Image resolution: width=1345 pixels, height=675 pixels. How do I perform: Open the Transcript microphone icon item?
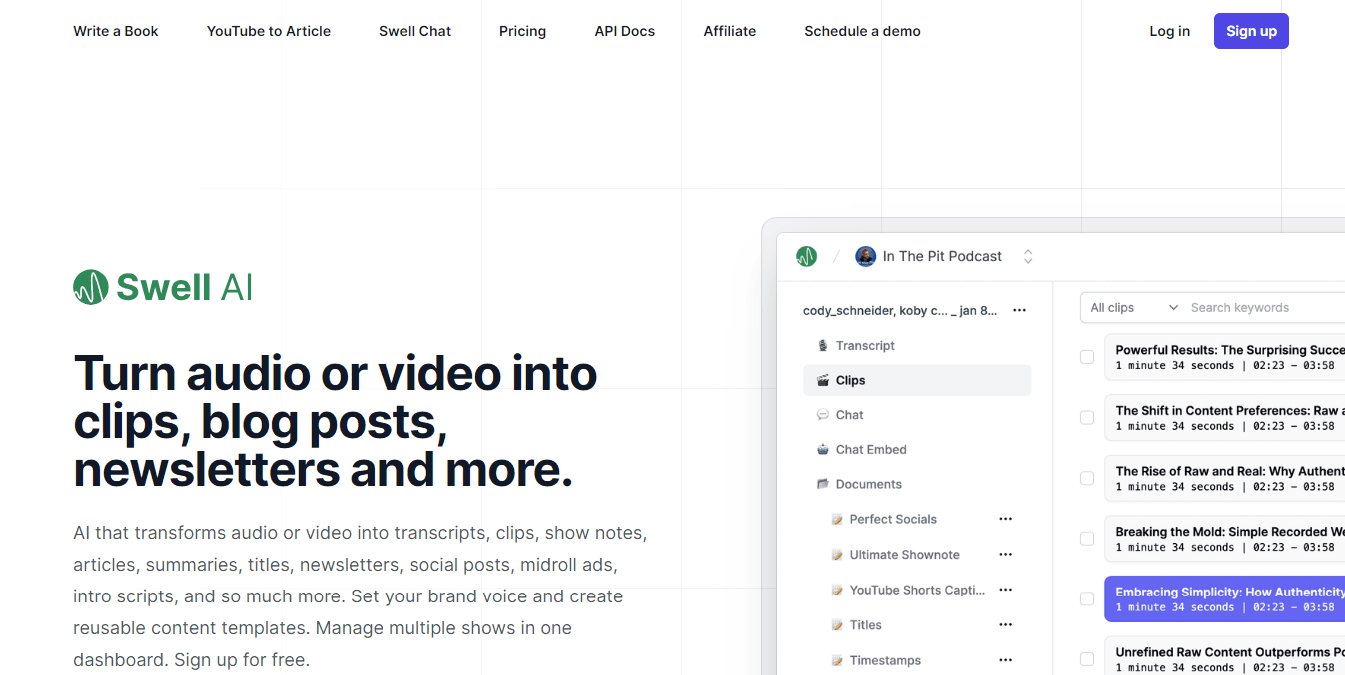click(x=823, y=346)
